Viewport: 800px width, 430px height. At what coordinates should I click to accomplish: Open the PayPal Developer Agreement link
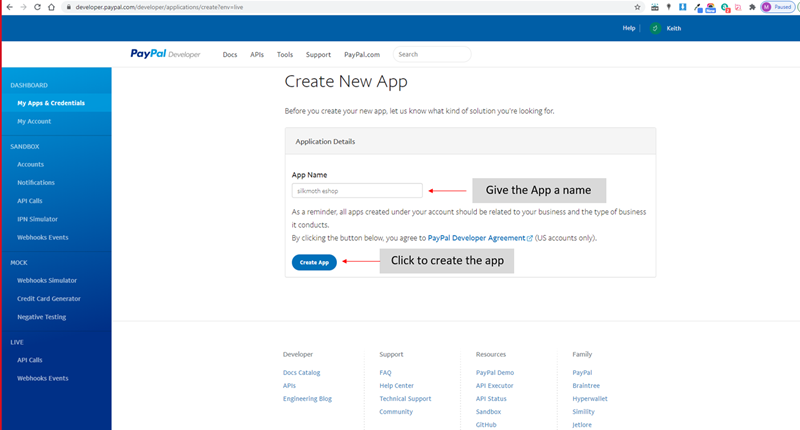click(x=476, y=238)
